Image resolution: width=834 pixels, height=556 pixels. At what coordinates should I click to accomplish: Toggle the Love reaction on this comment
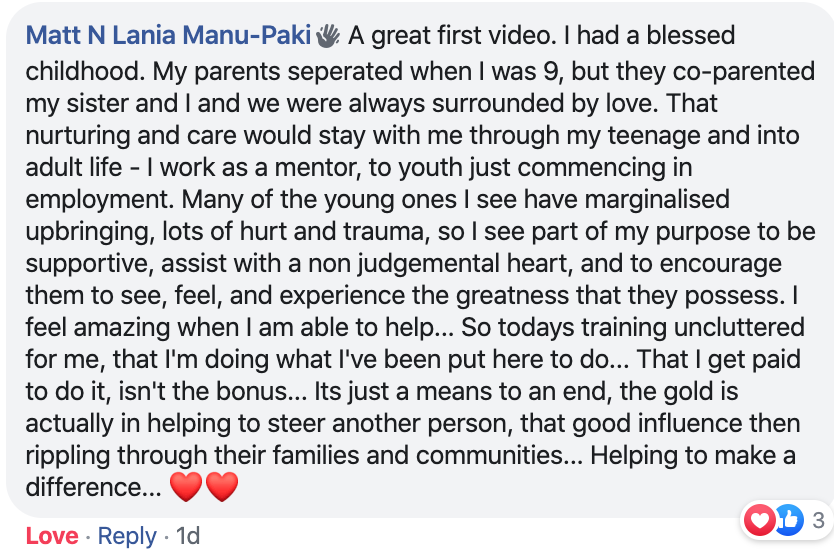(52, 536)
